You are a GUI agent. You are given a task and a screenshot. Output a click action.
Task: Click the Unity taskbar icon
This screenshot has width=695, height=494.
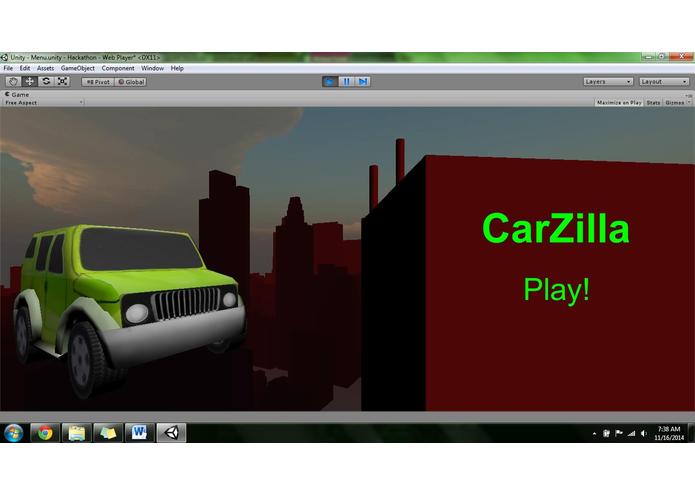[x=172, y=432]
